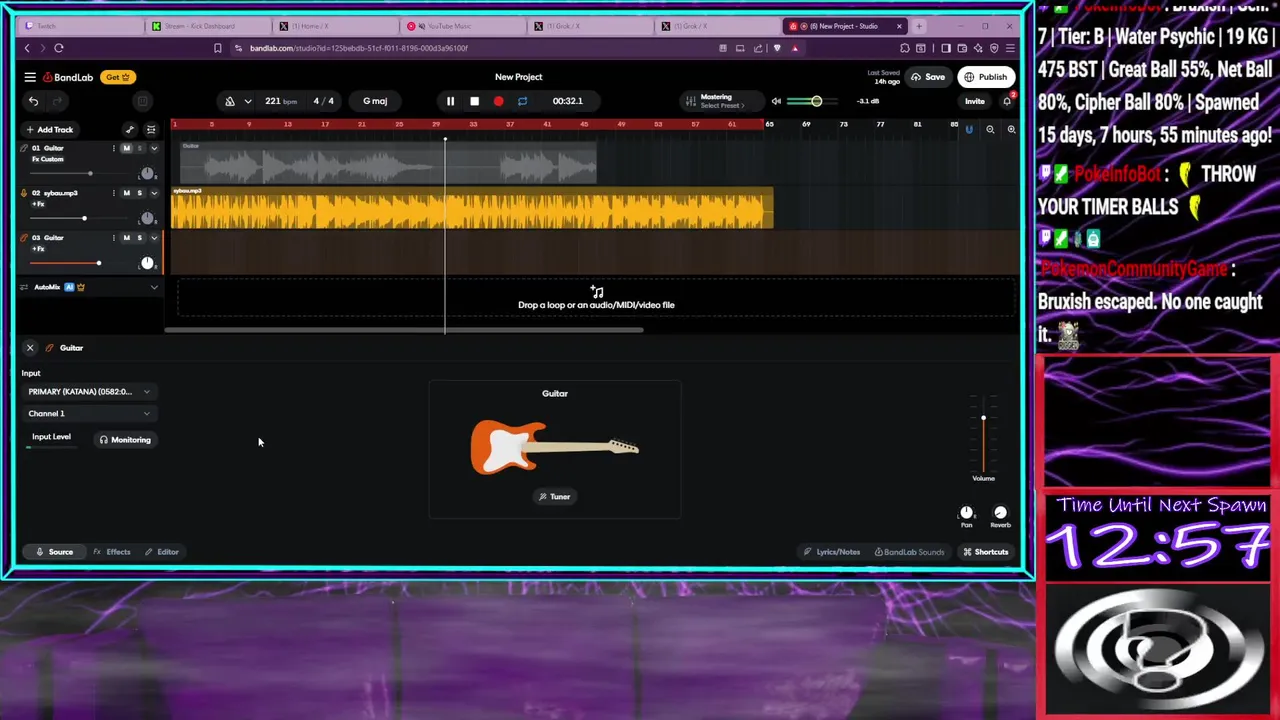Mute track 01 Guitar

pyautogui.click(x=126, y=148)
